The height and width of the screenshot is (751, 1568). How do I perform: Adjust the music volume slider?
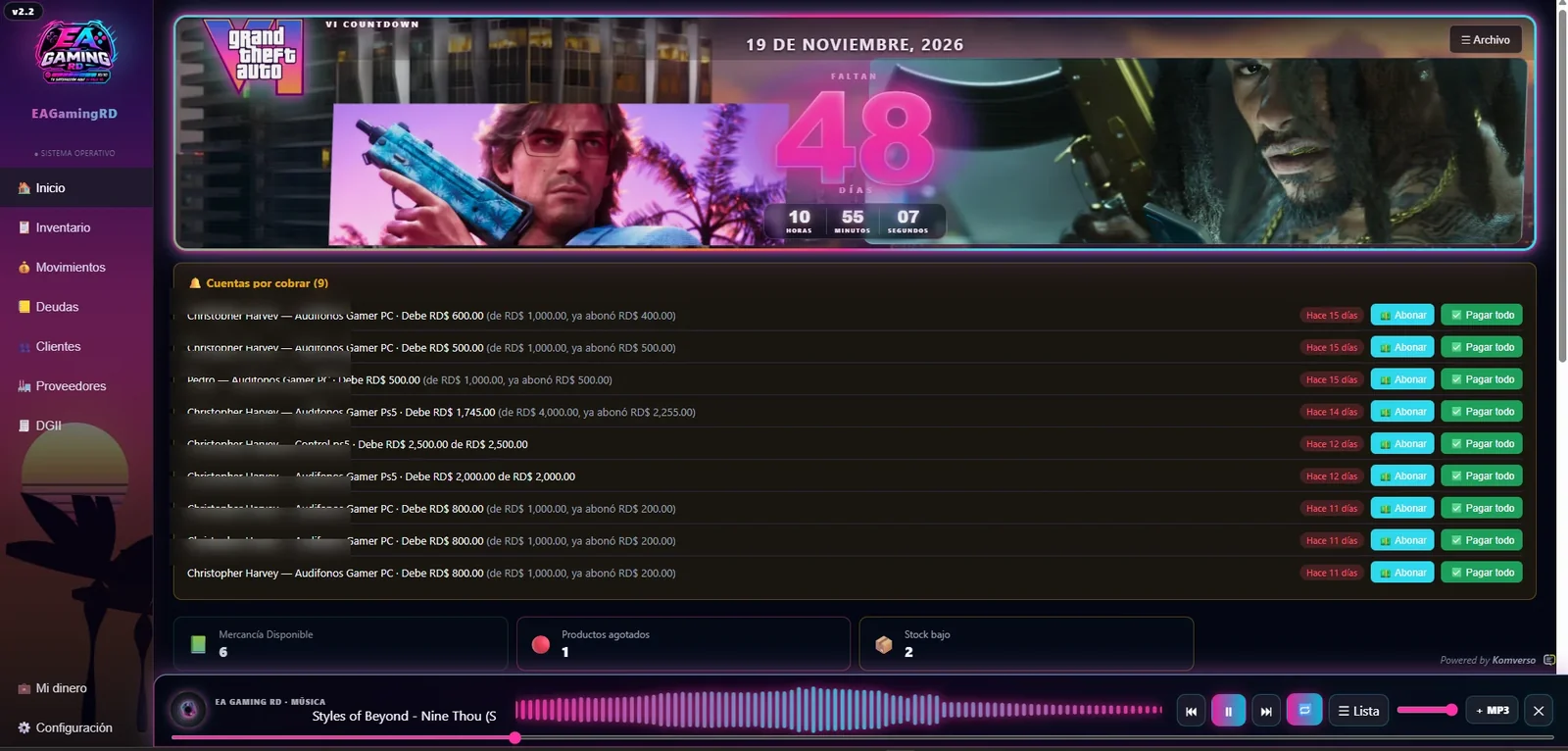pyautogui.click(x=1427, y=710)
